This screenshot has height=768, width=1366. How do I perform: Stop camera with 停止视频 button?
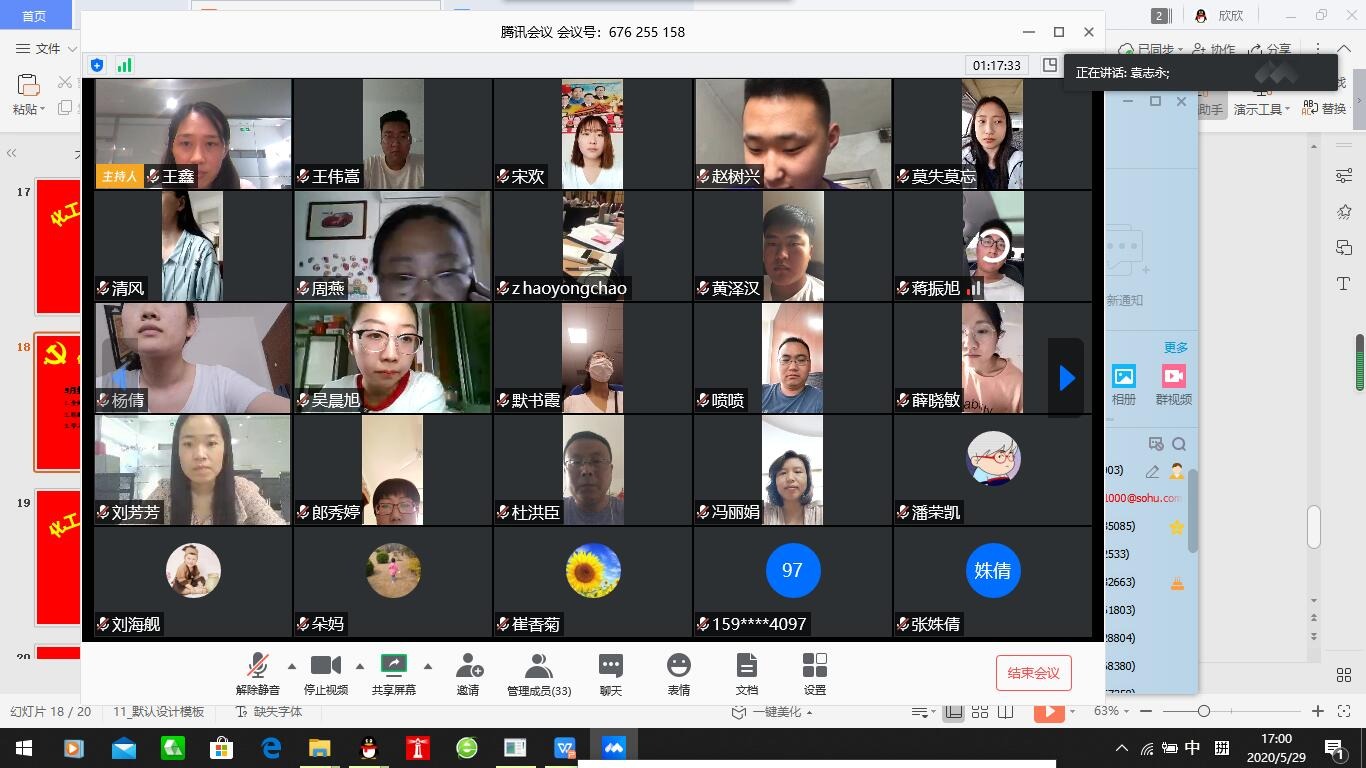tap(326, 674)
